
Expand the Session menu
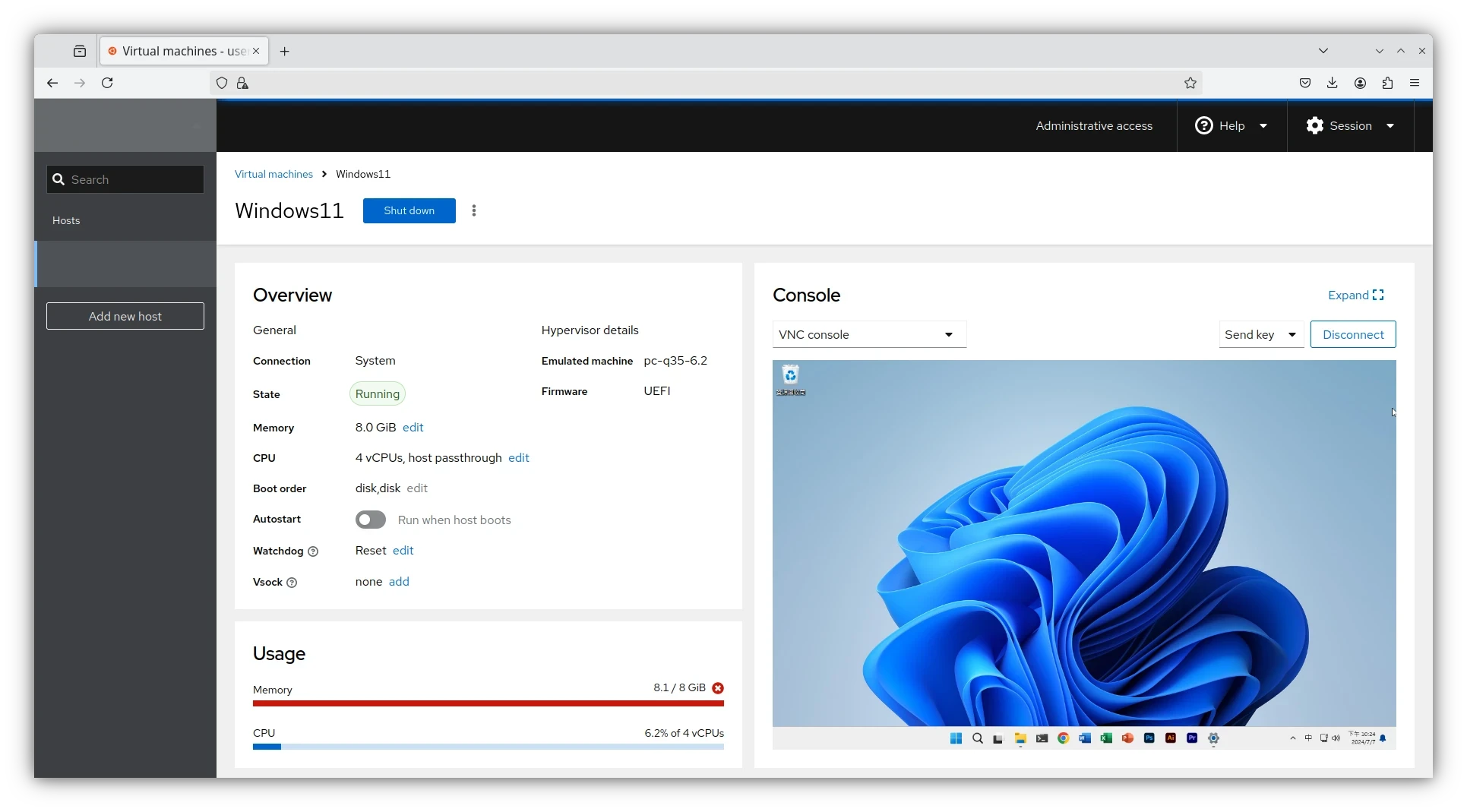coord(1350,126)
